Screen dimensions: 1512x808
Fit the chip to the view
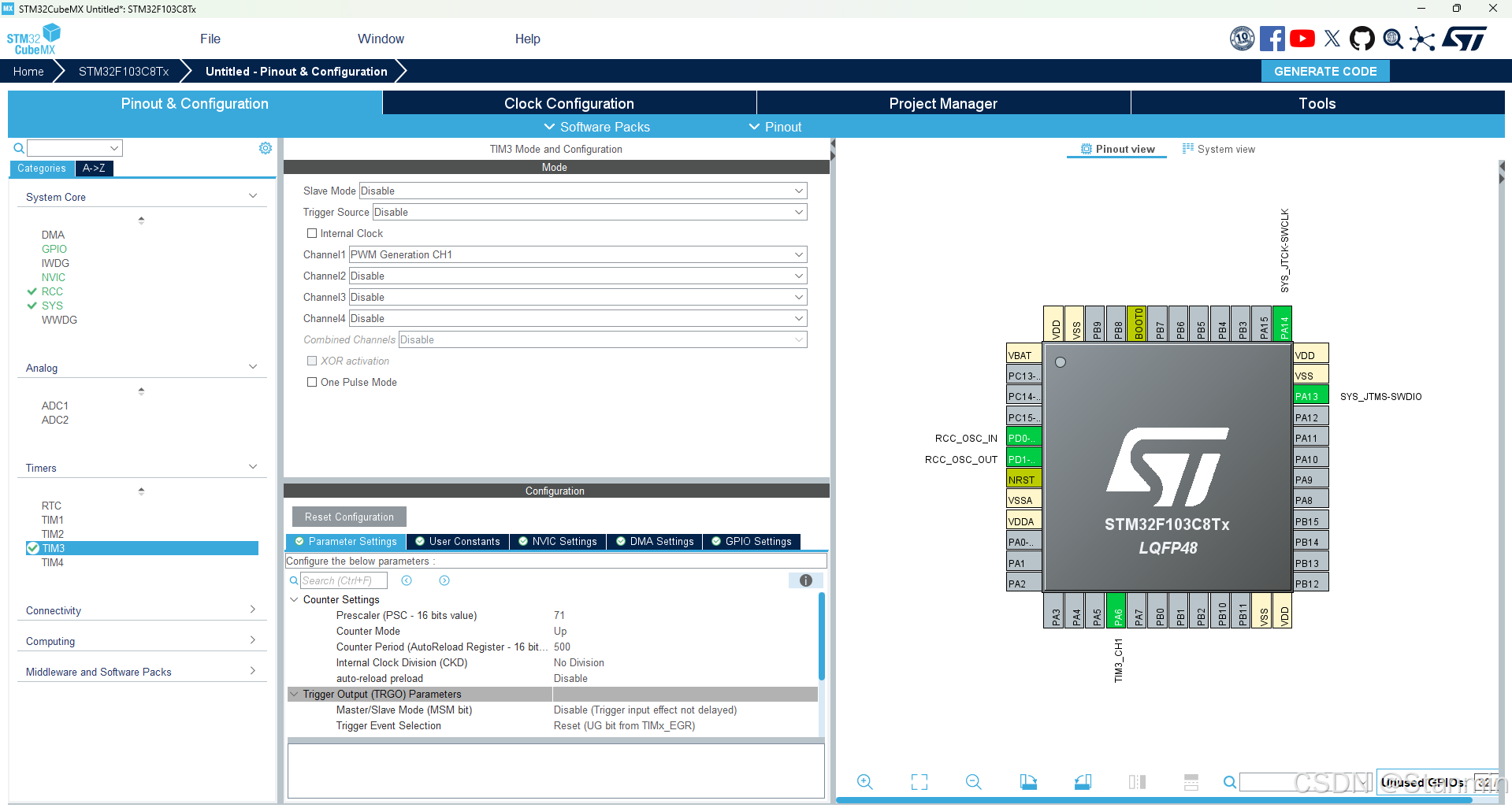(919, 782)
